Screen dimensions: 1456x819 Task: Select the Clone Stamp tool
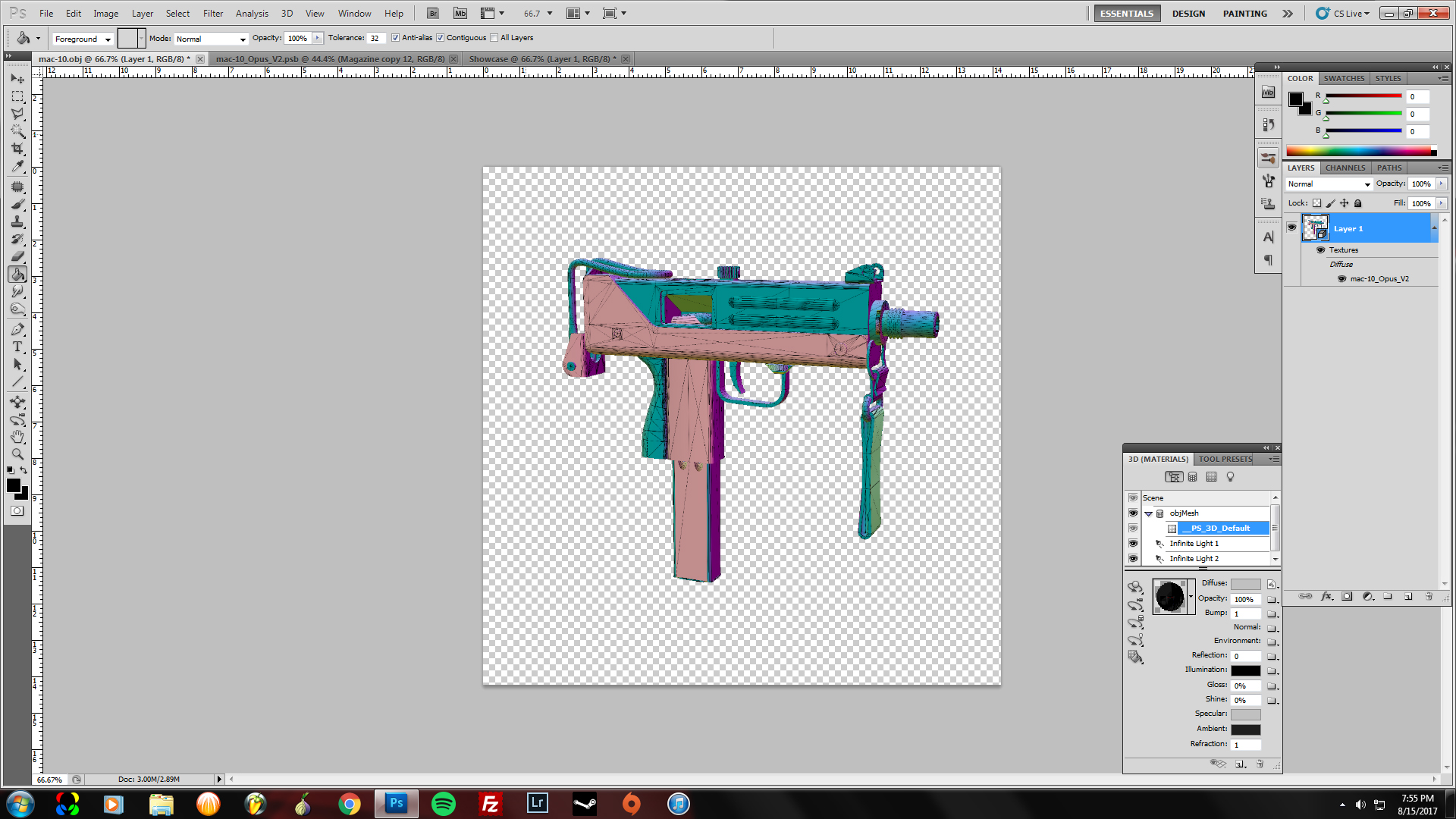pos(17,221)
